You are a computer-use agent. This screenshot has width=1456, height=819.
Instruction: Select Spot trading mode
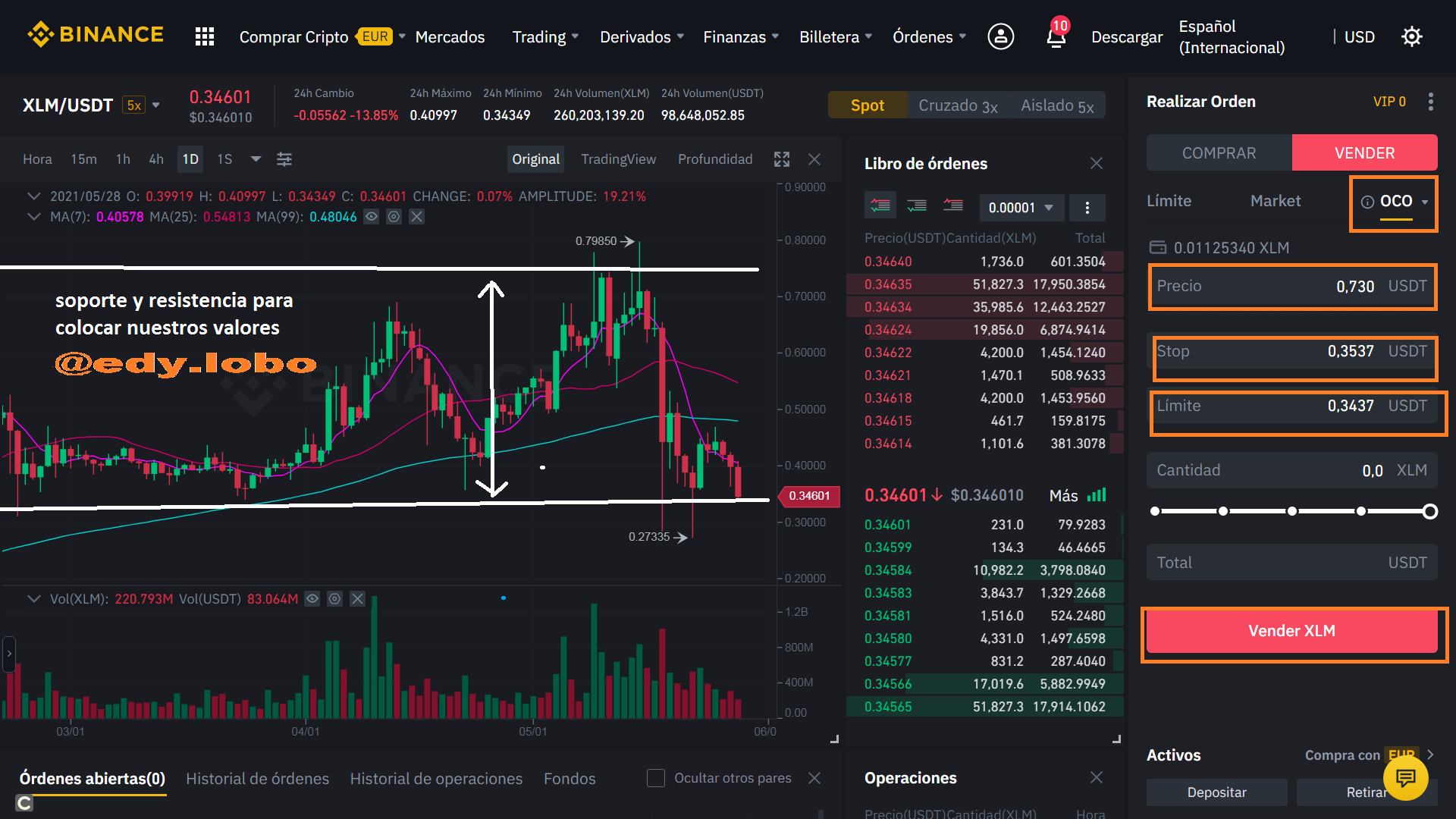pyautogui.click(x=868, y=105)
